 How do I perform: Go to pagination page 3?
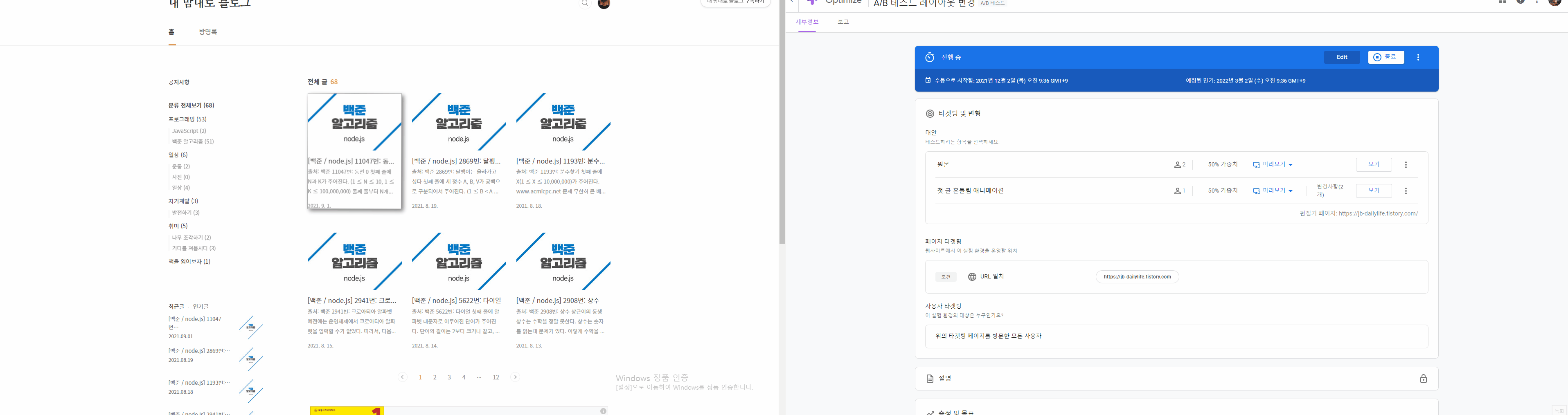[449, 377]
